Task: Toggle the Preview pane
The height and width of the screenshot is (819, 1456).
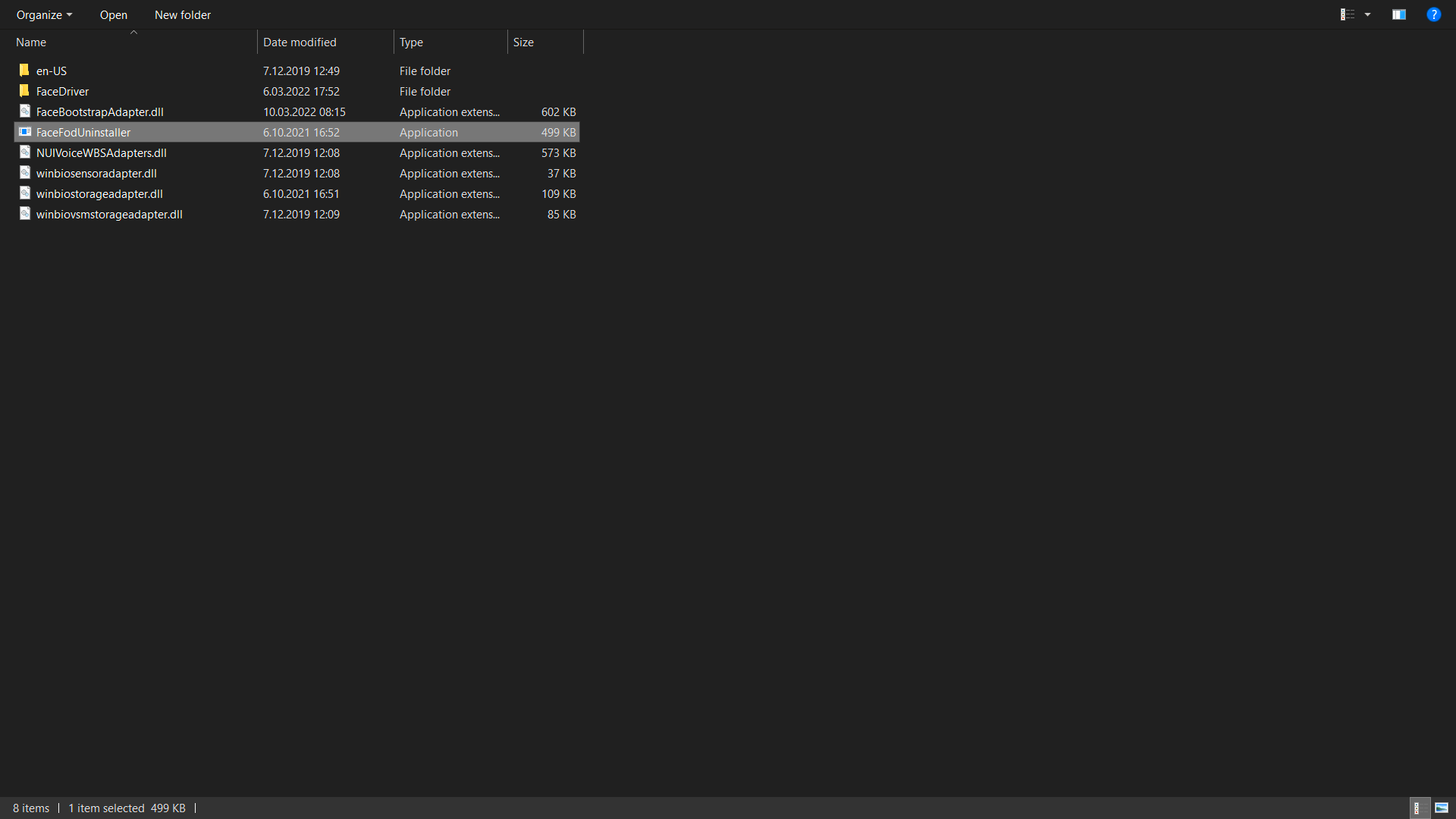Action: point(1398,14)
